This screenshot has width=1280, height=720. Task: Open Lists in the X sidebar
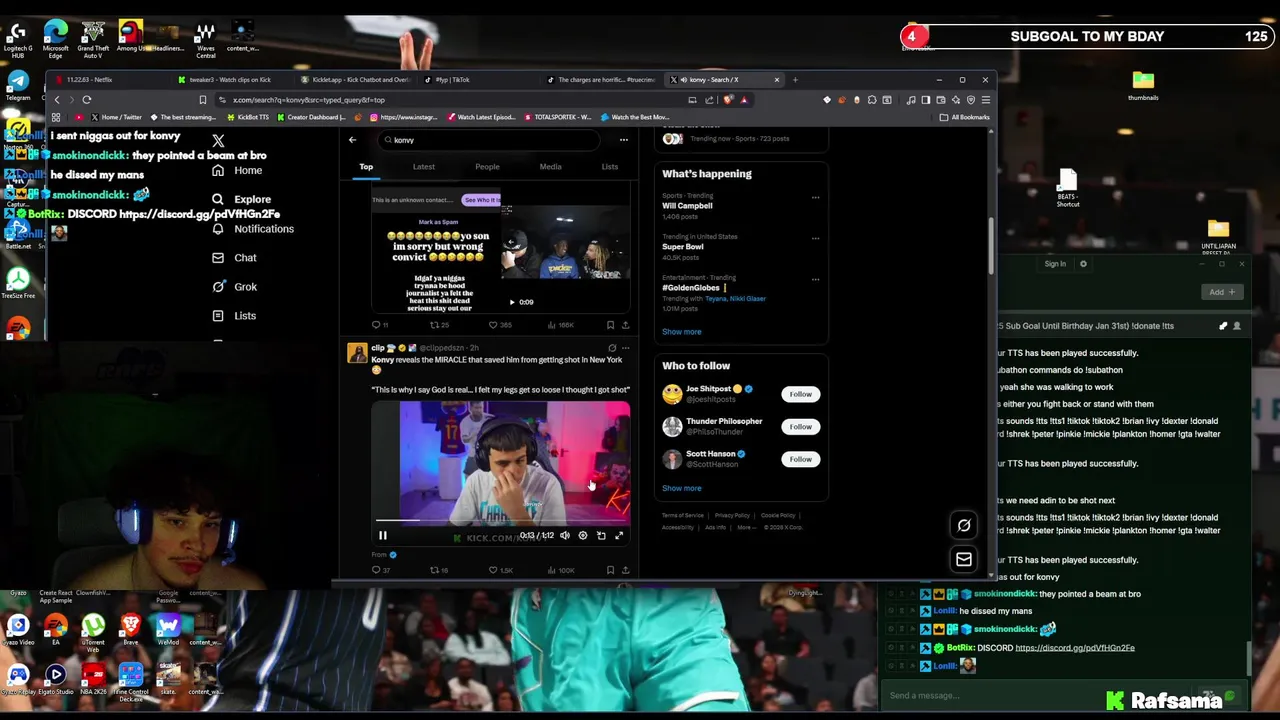234,316
